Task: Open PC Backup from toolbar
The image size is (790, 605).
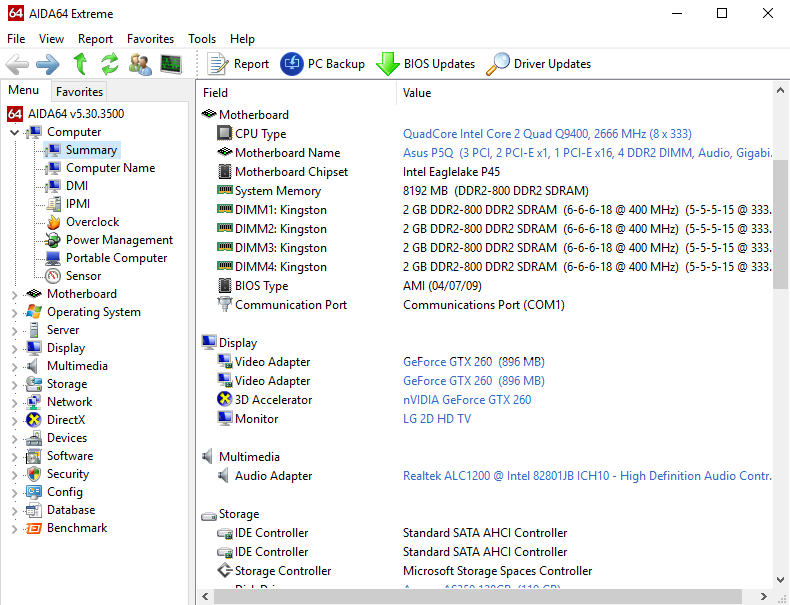Action: pyautogui.click(x=322, y=64)
